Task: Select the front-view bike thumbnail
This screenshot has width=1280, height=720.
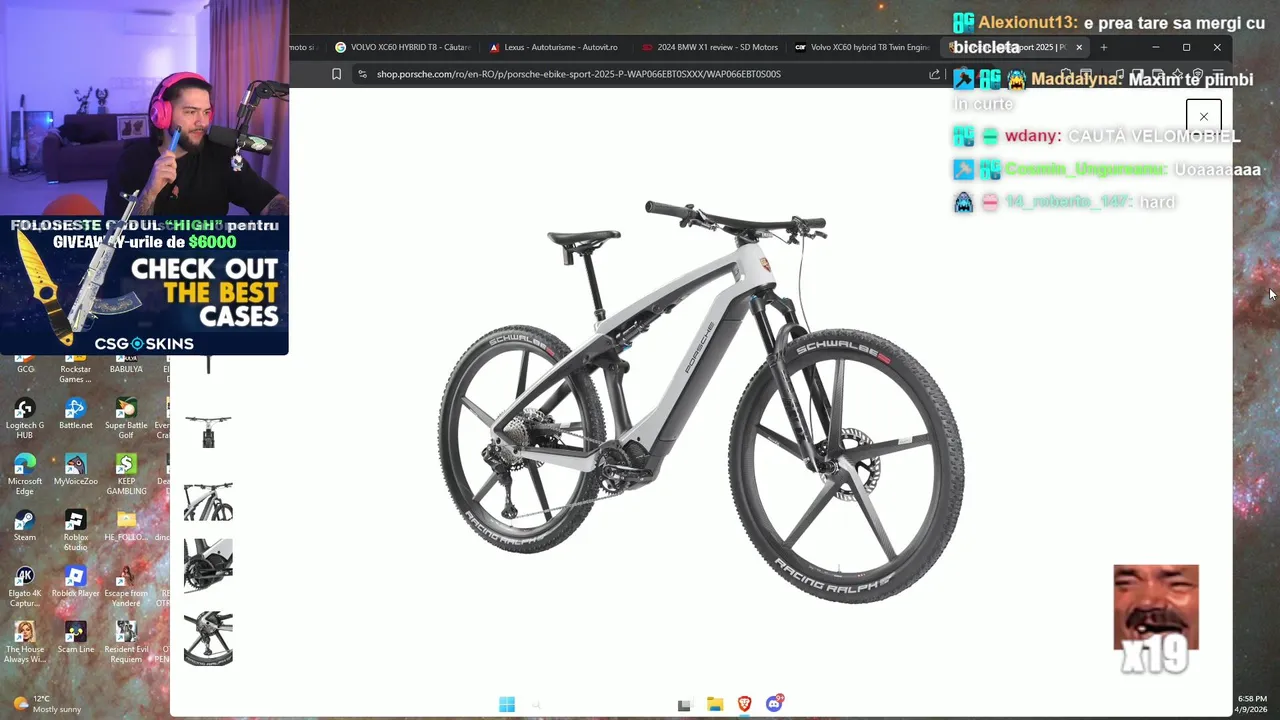Action: click(208, 432)
